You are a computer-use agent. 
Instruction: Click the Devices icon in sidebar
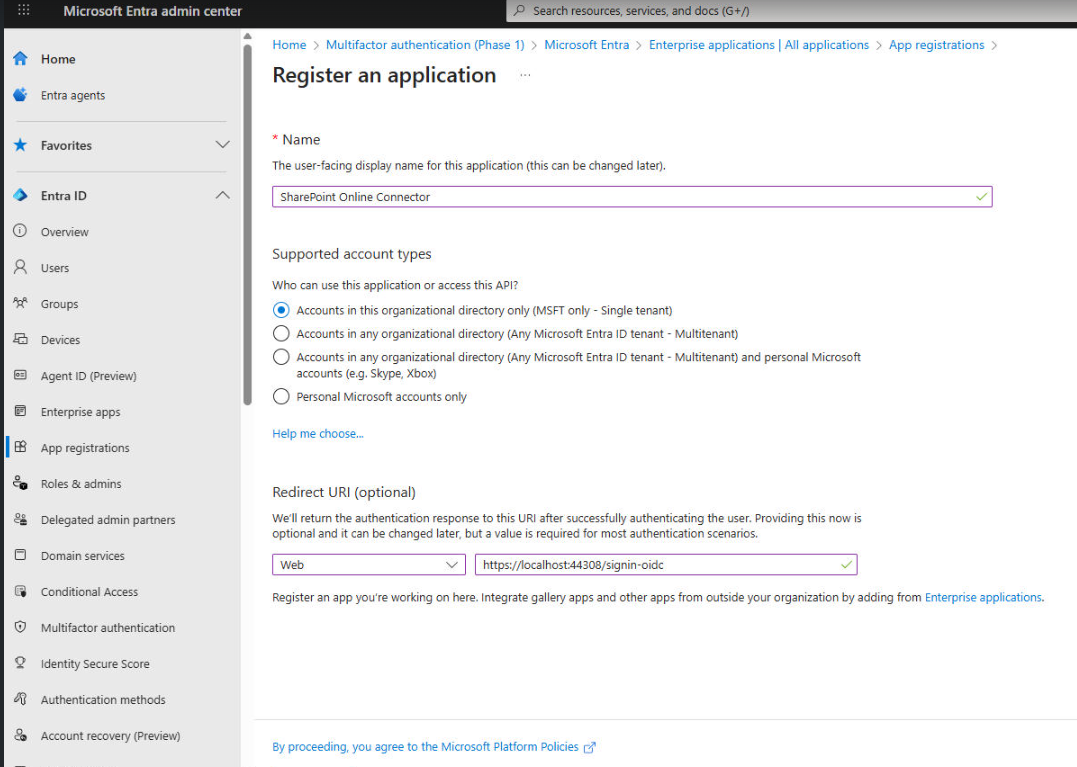pos(20,340)
